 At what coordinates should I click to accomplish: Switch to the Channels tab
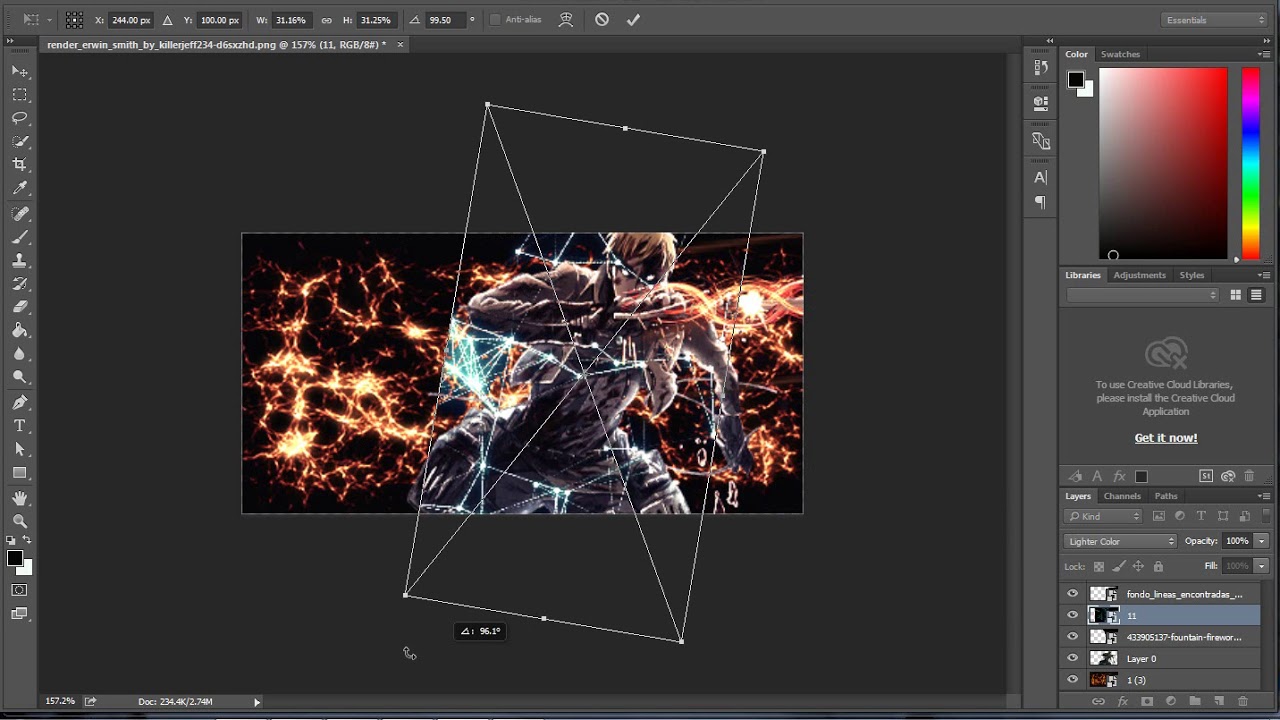click(1122, 496)
